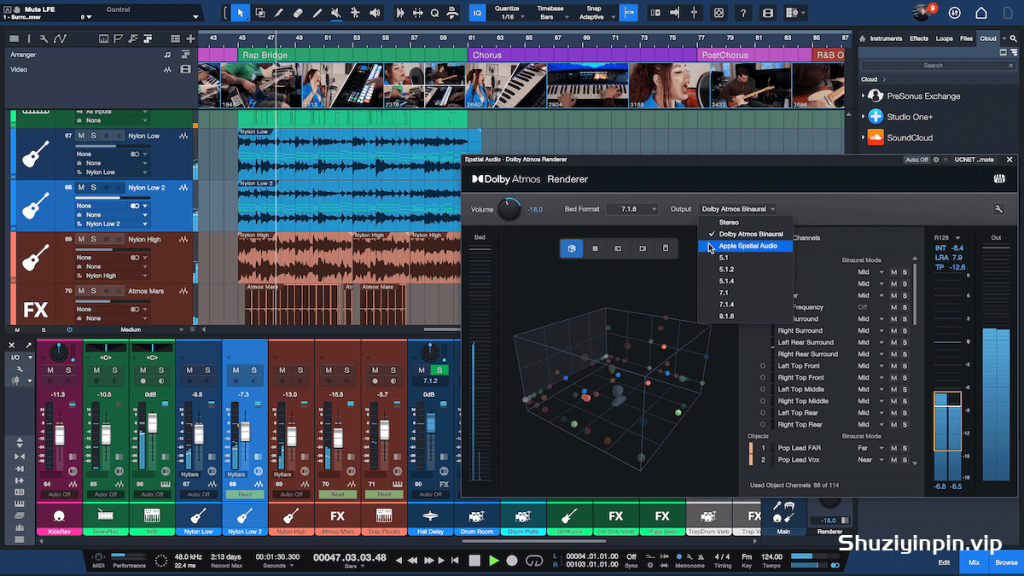Open the Timebase Bars dropdown
Image resolution: width=1024 pixels, height=576 pixels.
551,13
